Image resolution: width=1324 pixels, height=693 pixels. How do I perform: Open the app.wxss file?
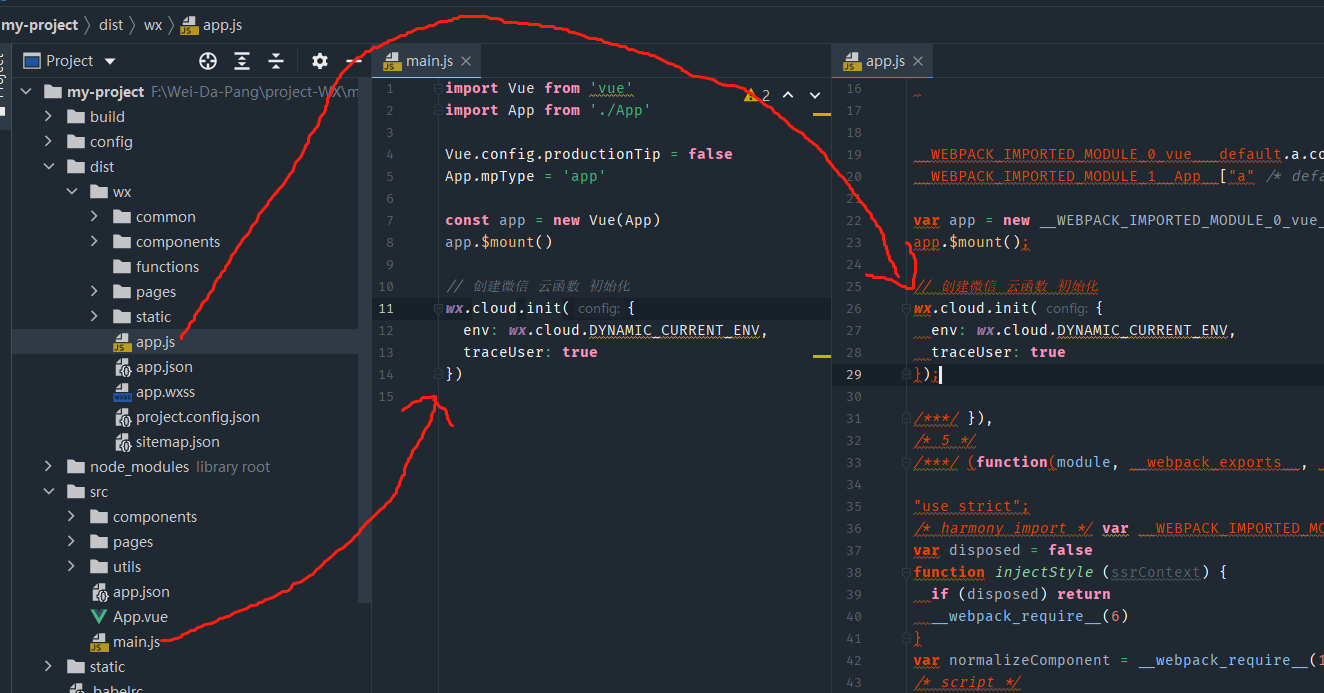166,392
